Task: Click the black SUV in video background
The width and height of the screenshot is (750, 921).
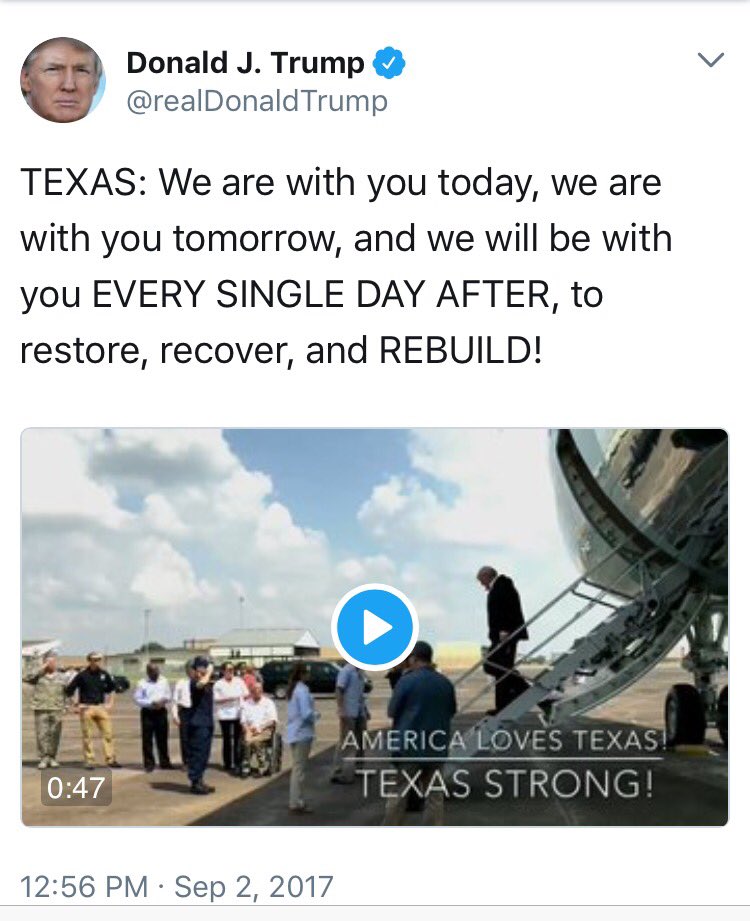Action: (300, 678)
